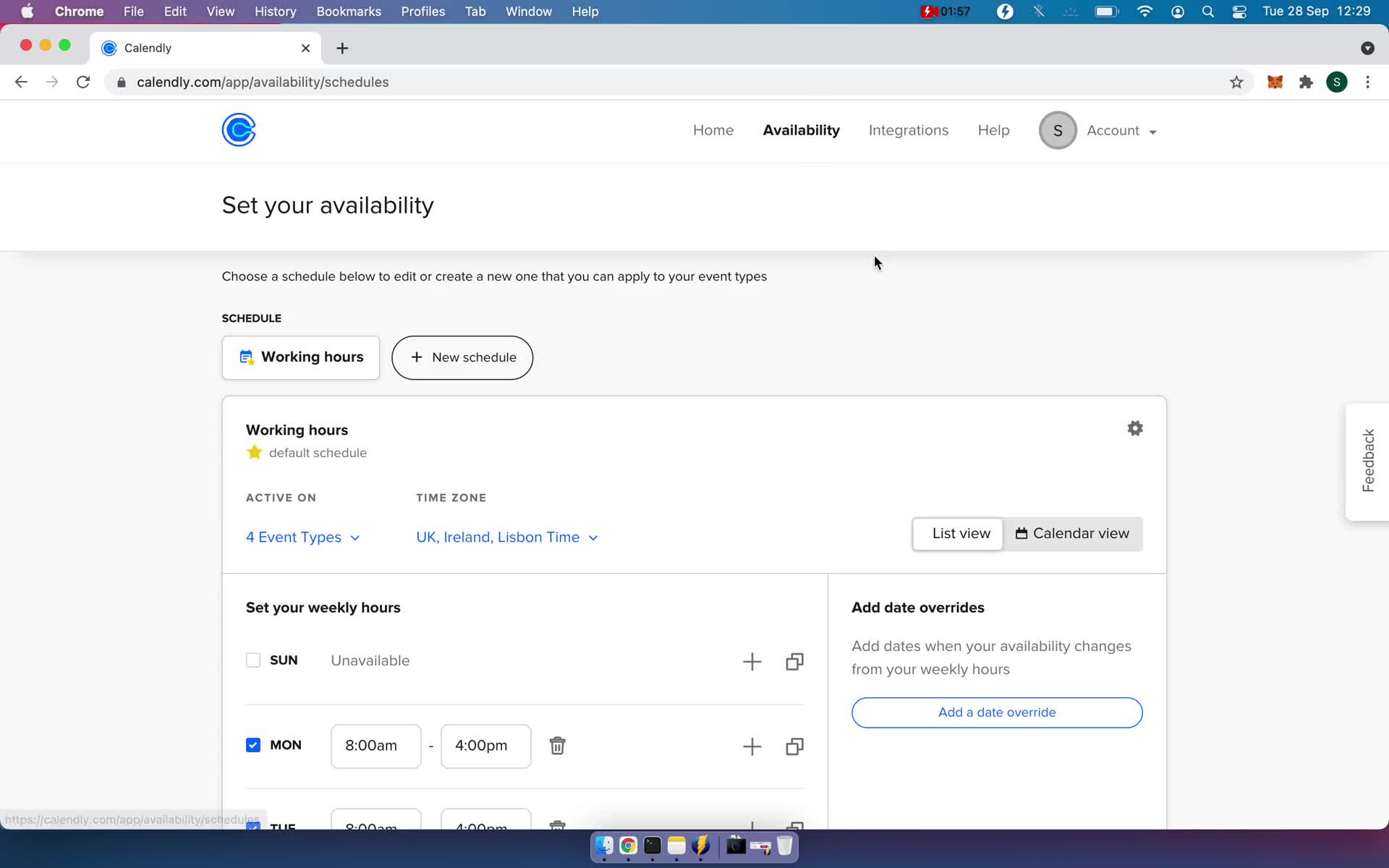Toggle the Tuesday availability checkbox
Viewport: 1389px width, 868px height.
tap(253, 826)
